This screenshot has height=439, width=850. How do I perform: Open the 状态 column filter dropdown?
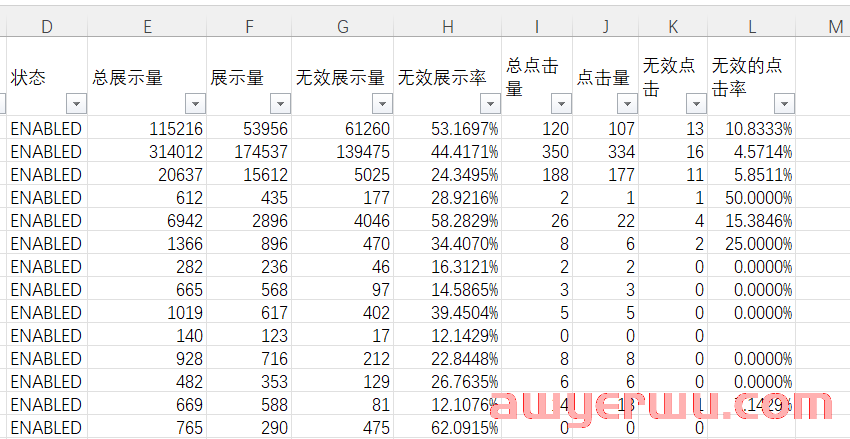pos(77,104)
